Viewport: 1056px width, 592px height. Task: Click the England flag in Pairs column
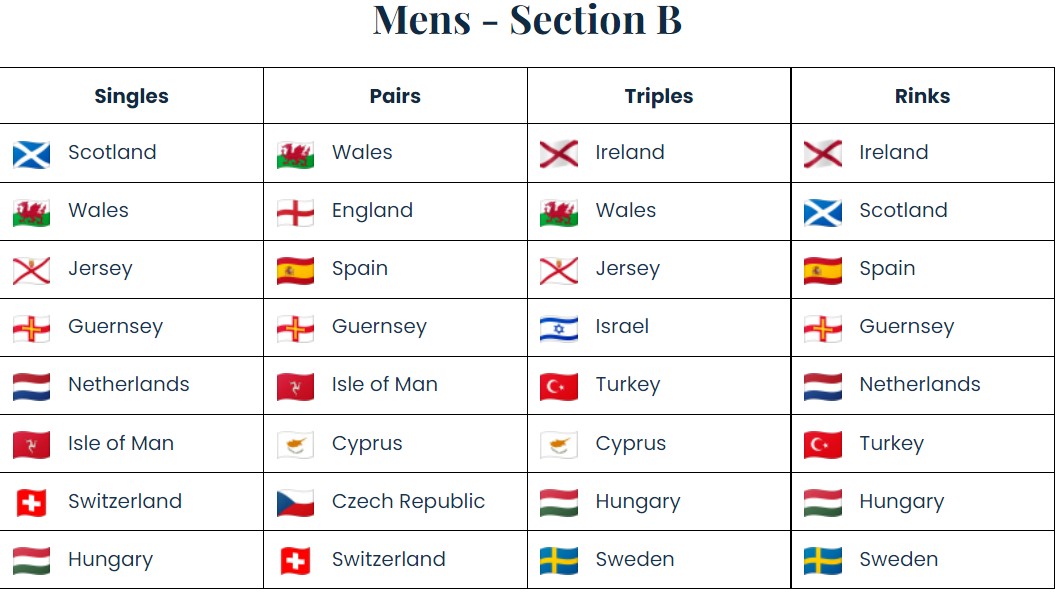[x=296, y=213]
